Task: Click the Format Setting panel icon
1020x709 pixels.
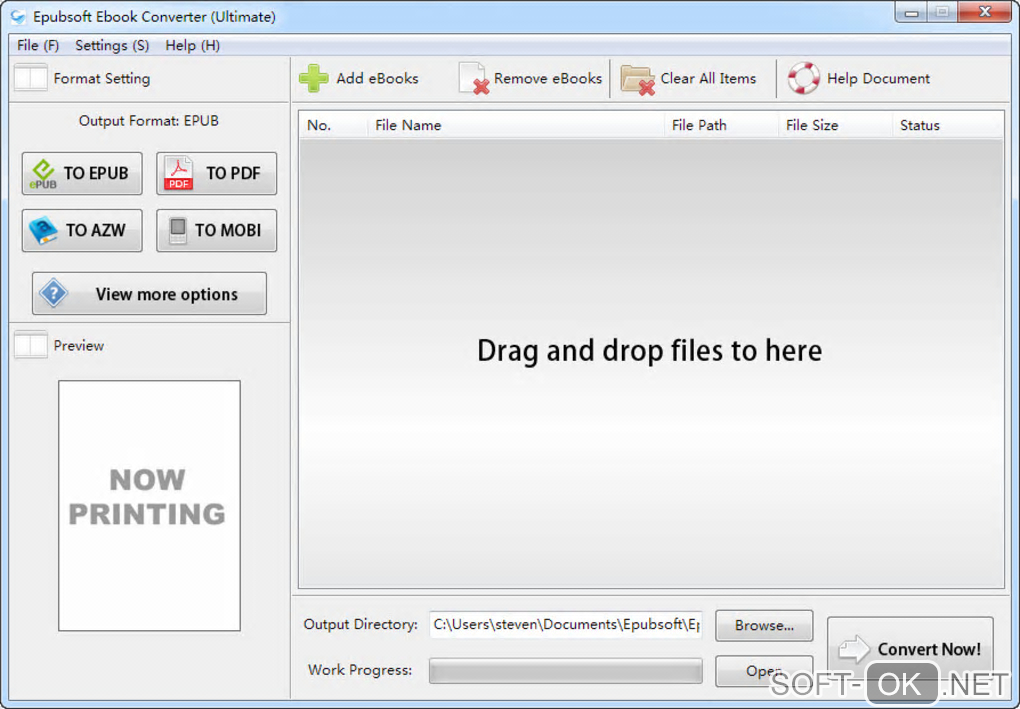Action: (x=31, y=78)
